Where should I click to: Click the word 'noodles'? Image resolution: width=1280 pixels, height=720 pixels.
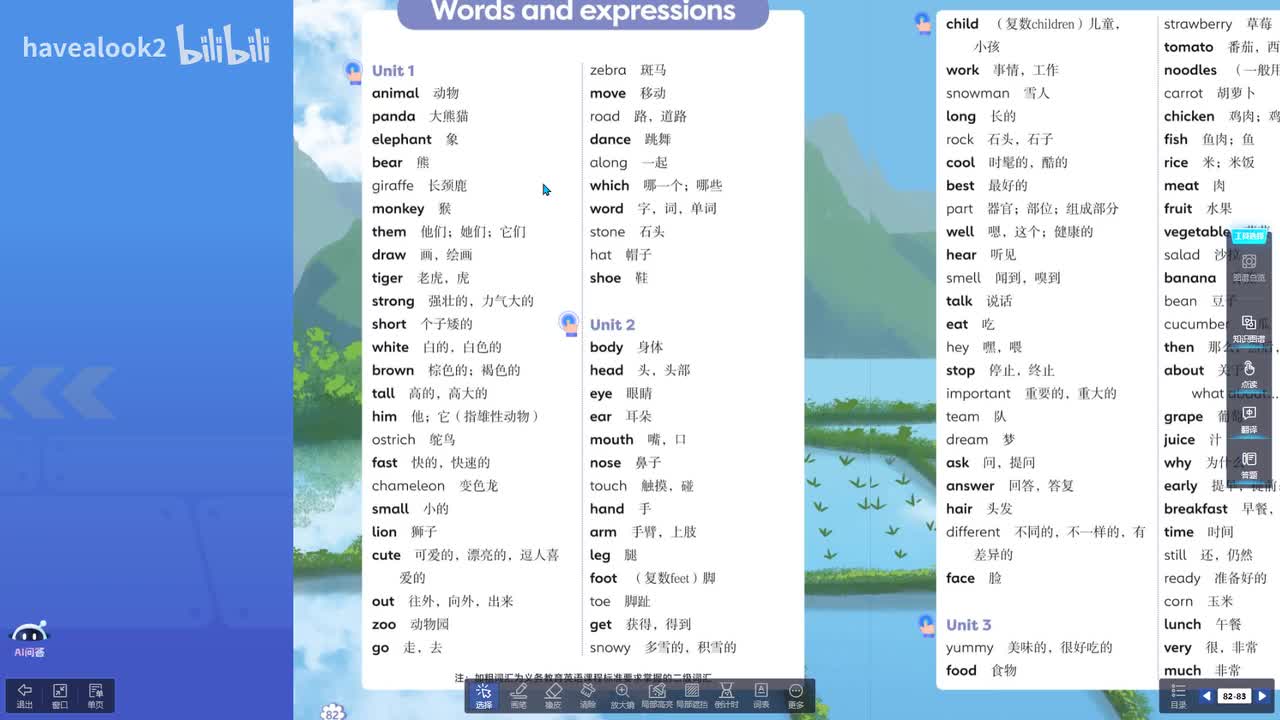(x=1190, y=70)
